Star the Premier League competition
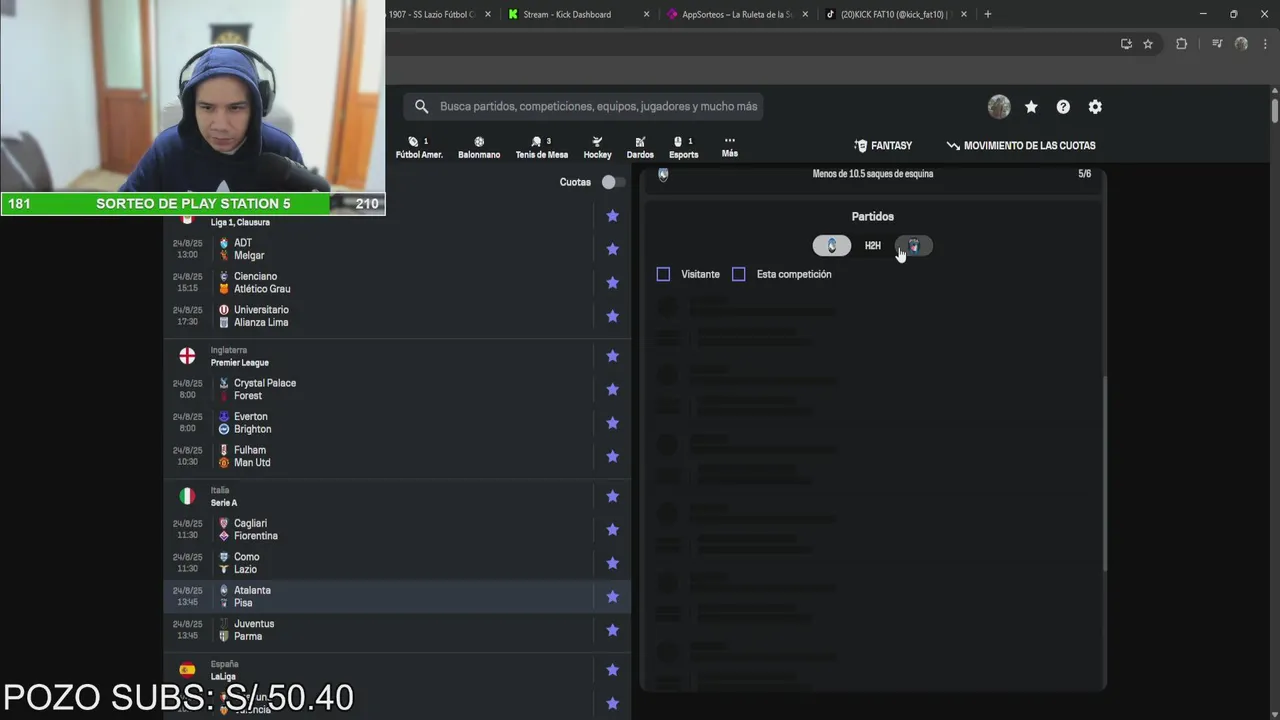 (x=612, y=356)
